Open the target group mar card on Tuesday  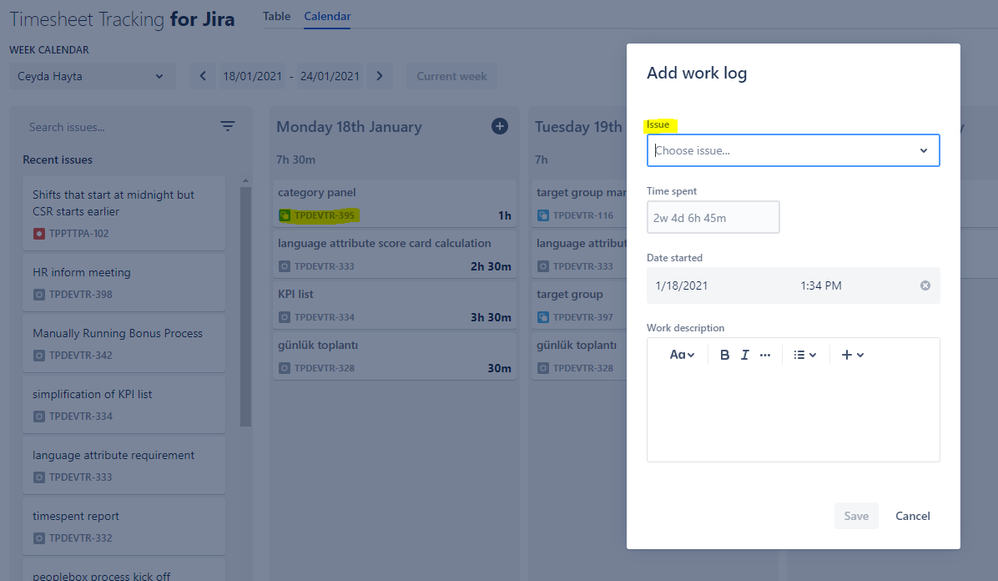coord(579,204)
